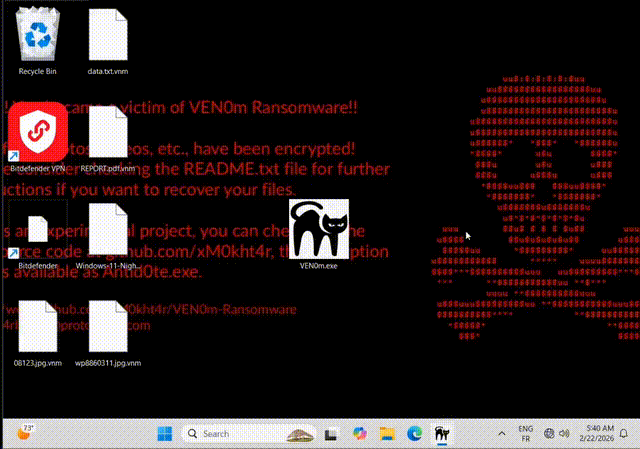Select the VEN0m.exe cat icon

tap(319, 231)
